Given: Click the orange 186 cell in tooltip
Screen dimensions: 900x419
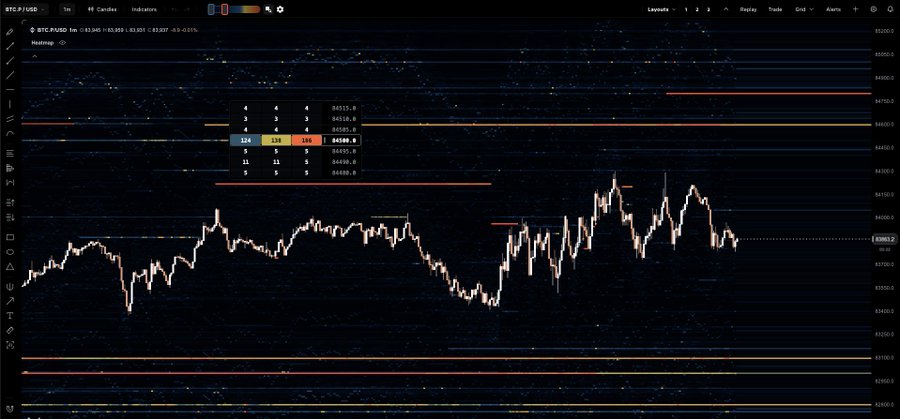Looking at the screenshot, I should tap(307, 141).
